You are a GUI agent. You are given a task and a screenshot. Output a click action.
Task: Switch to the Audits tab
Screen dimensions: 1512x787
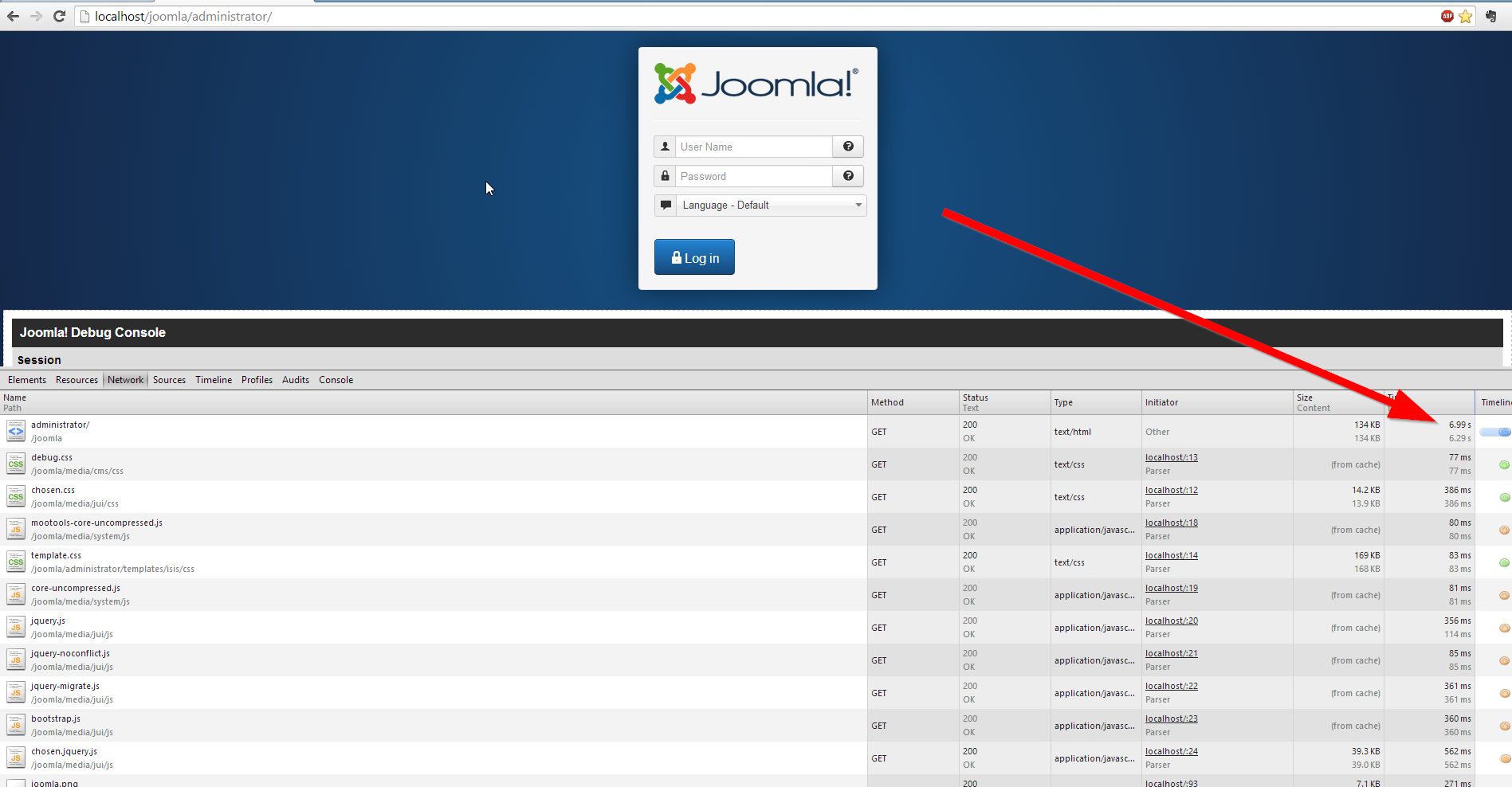click(296, 380)
